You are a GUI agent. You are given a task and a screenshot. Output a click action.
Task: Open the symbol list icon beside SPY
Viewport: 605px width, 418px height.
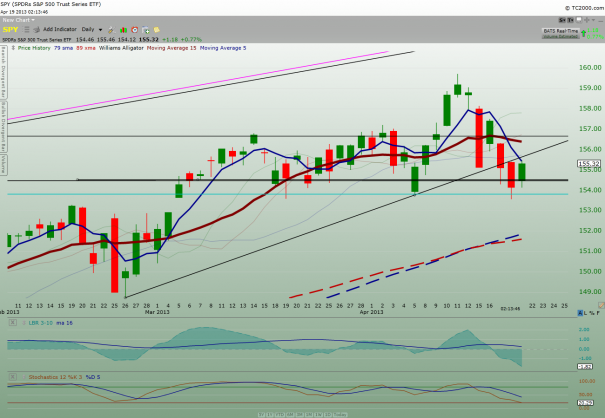(26, 30)
